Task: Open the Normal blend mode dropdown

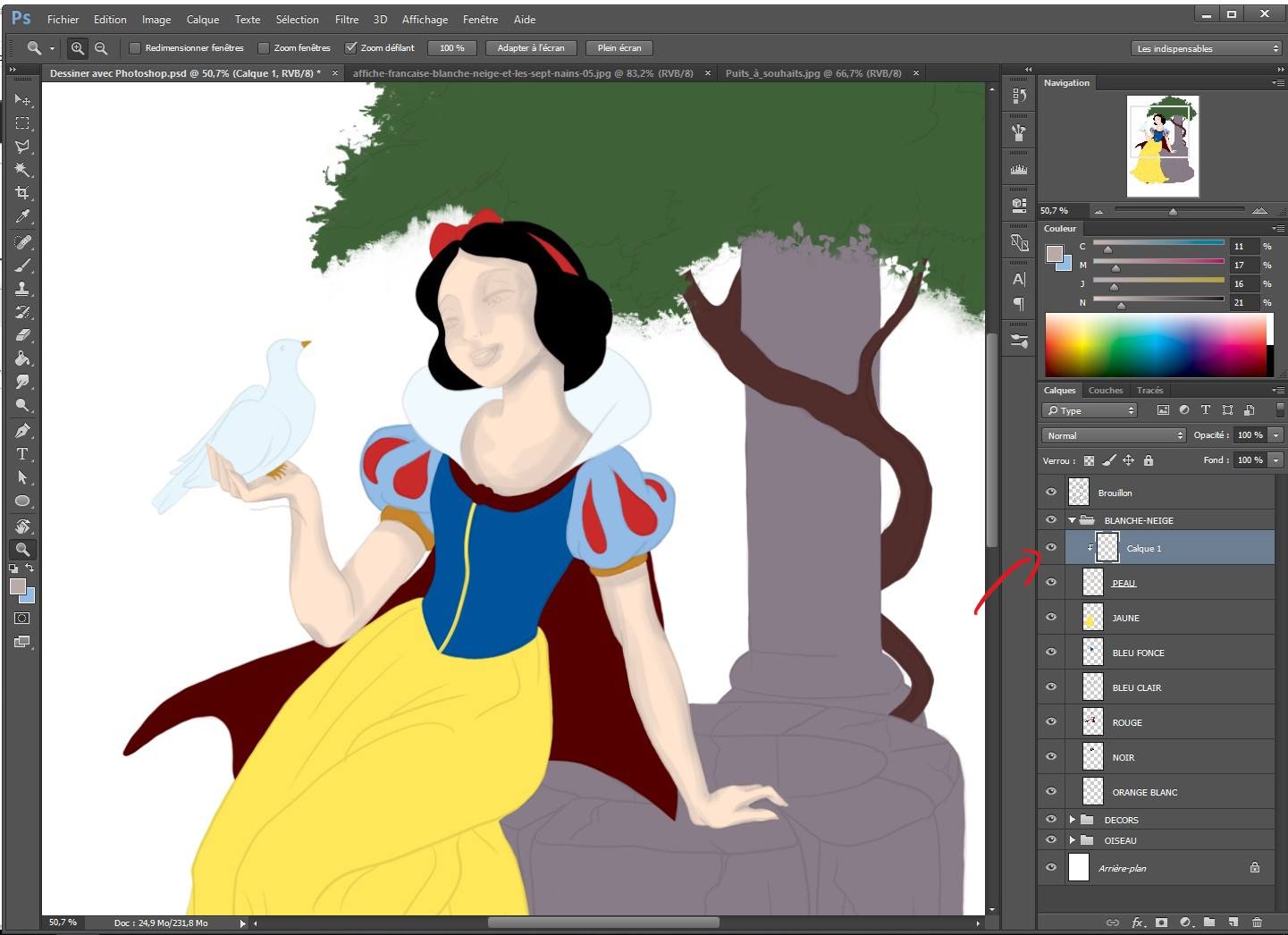Action: [x=1113, y=435]
